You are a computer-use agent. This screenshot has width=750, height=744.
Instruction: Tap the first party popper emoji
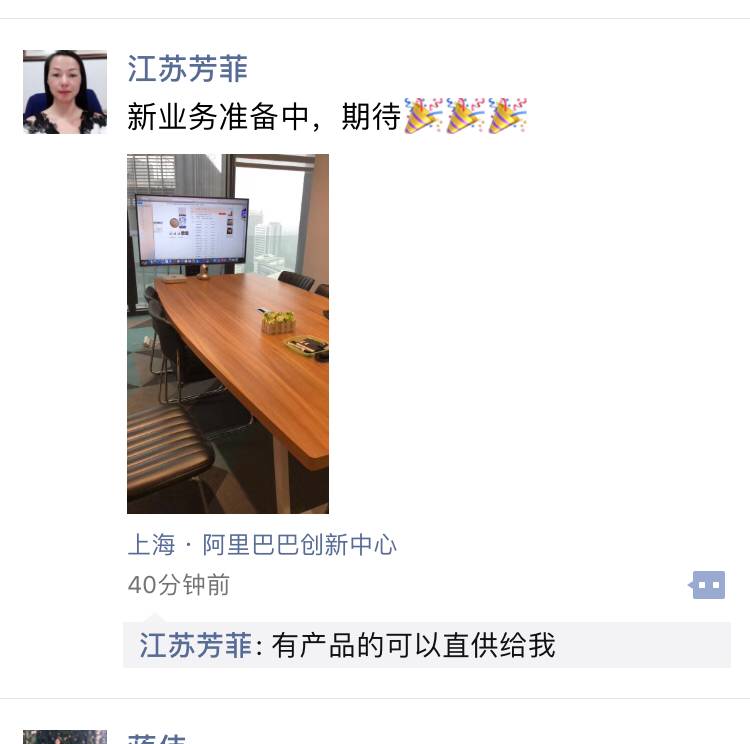pyautogui.click(x=423, y=115)
